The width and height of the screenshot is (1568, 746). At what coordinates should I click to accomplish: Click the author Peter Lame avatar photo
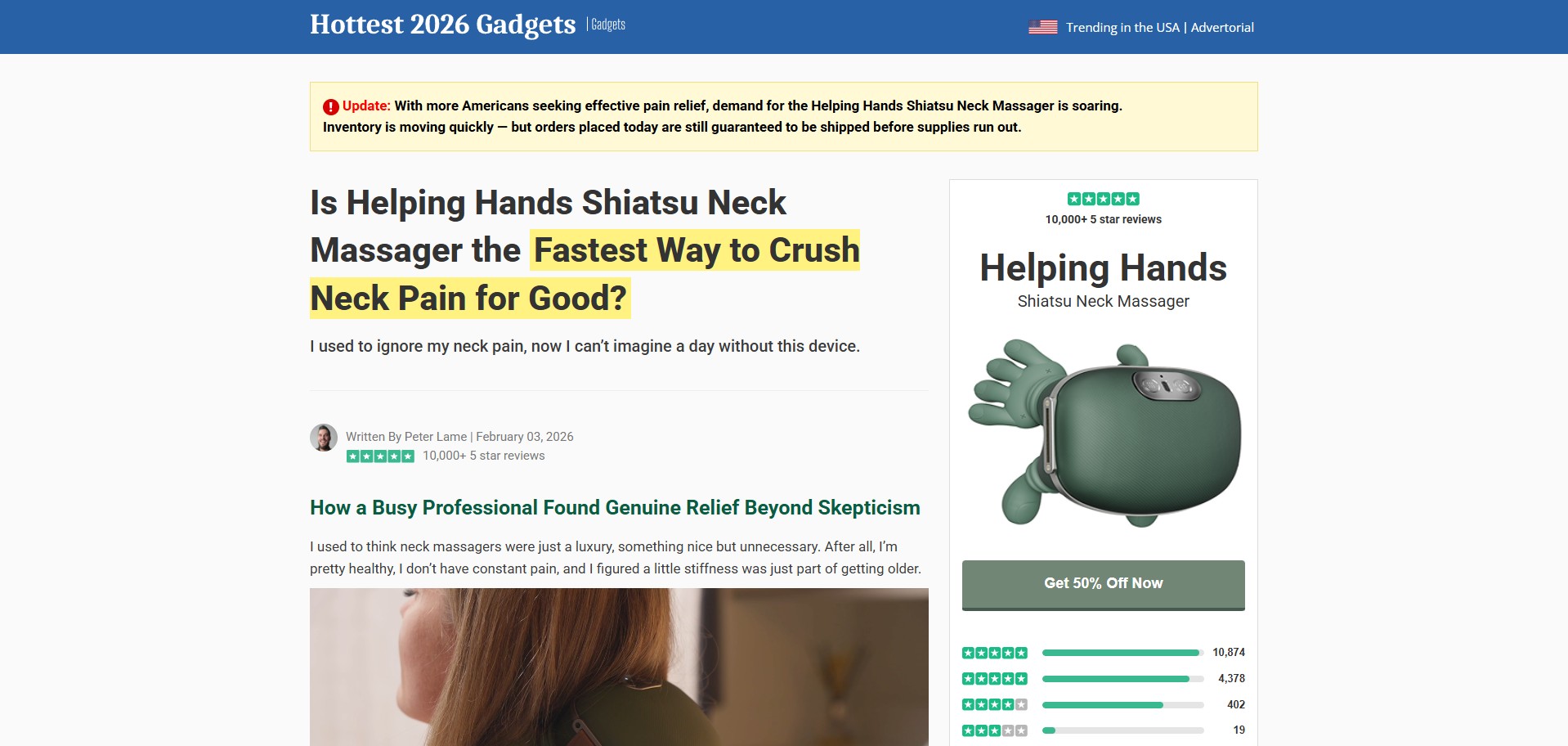[324, 438]
